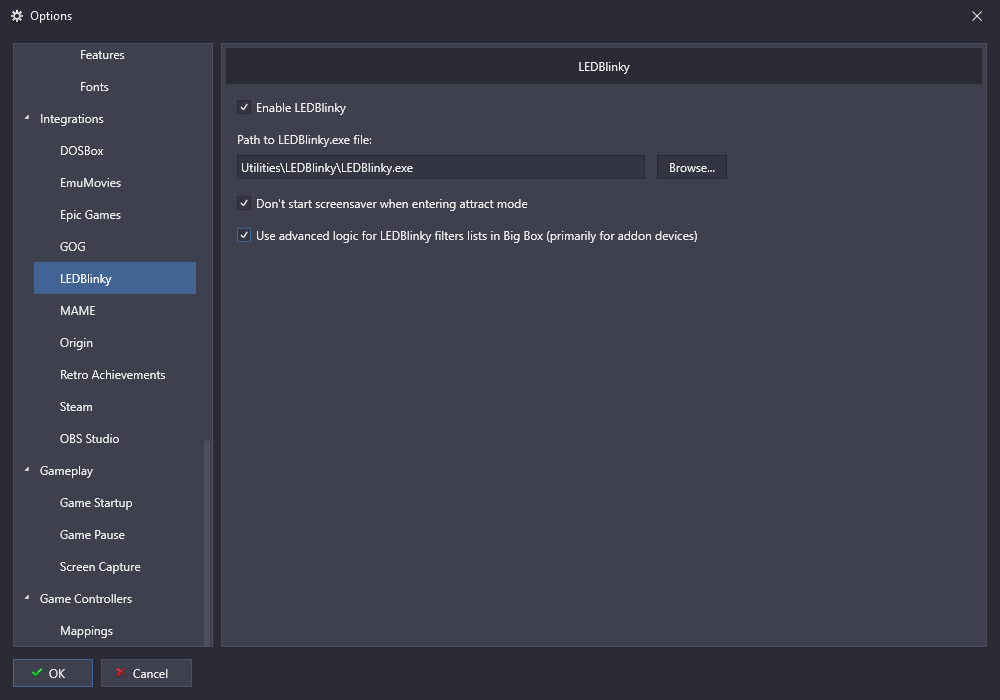
Task: Click Browse to locate LEDBlinky.exe
Action: (x=691, y=168)
